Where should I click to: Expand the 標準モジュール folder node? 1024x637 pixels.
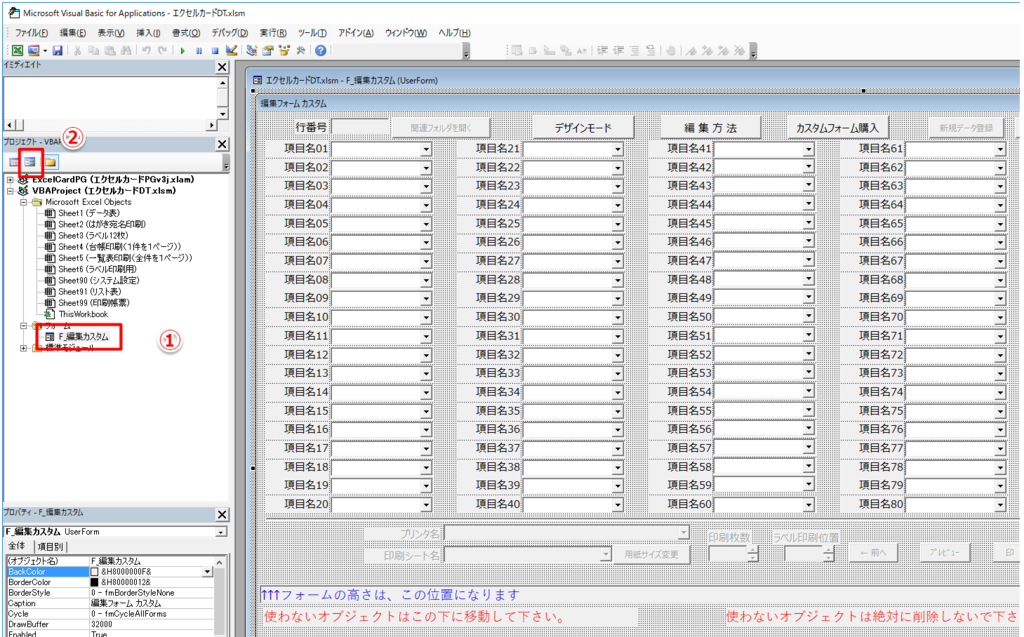[x=24, y=348]
